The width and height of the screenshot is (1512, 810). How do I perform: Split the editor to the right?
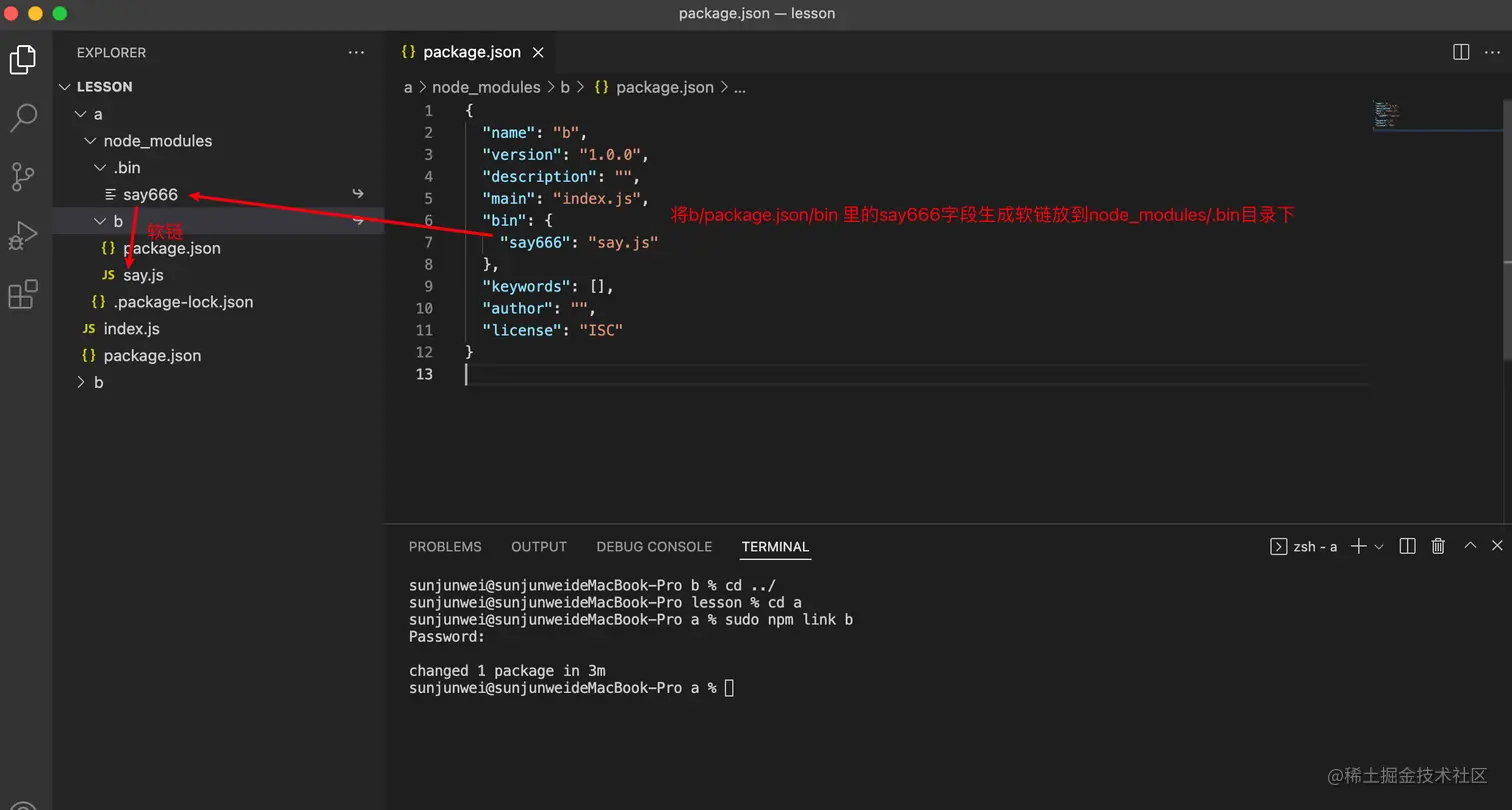[x=1460, y=52]
